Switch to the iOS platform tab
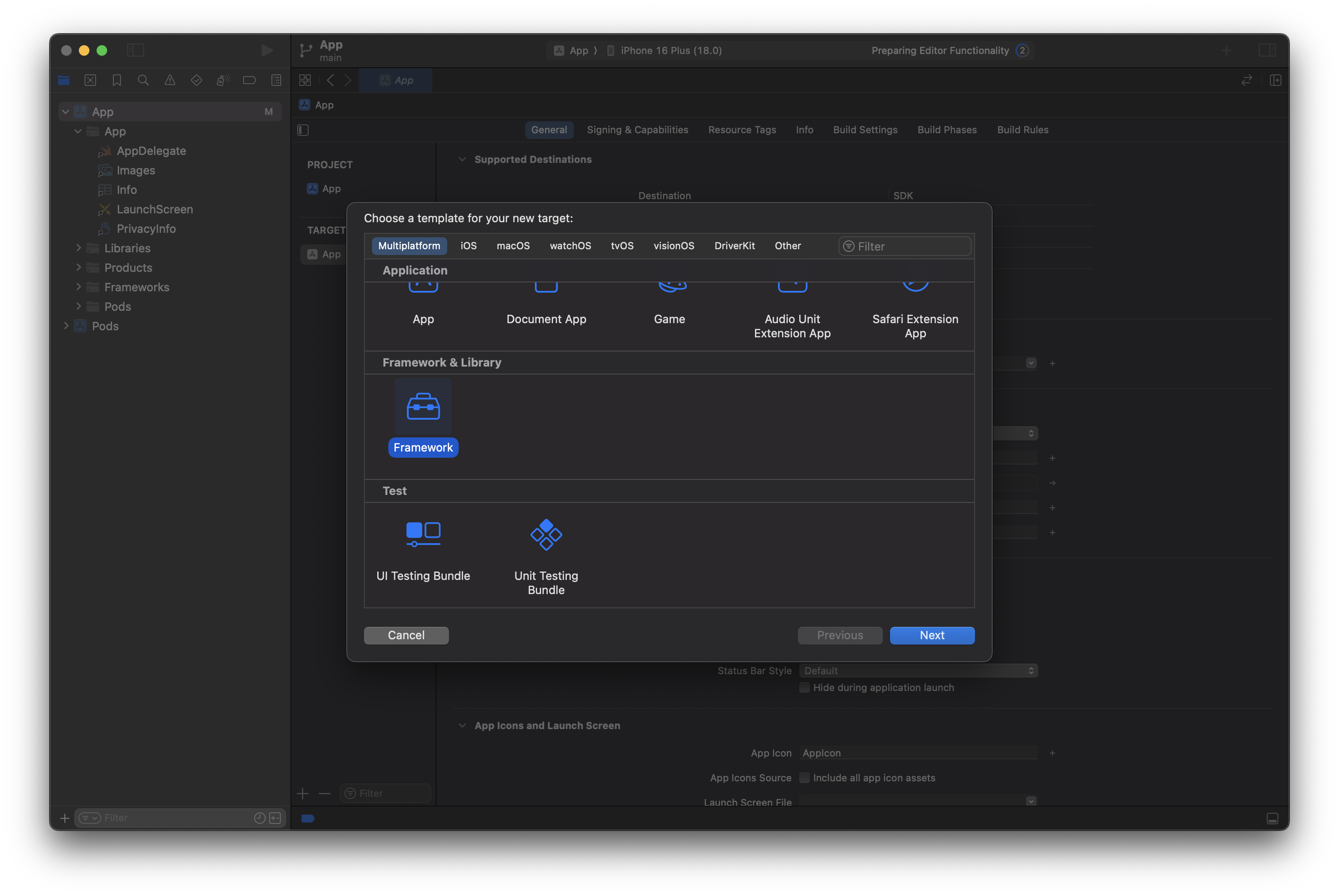Viewport: 1339px width, 896px height. (468, 246)
